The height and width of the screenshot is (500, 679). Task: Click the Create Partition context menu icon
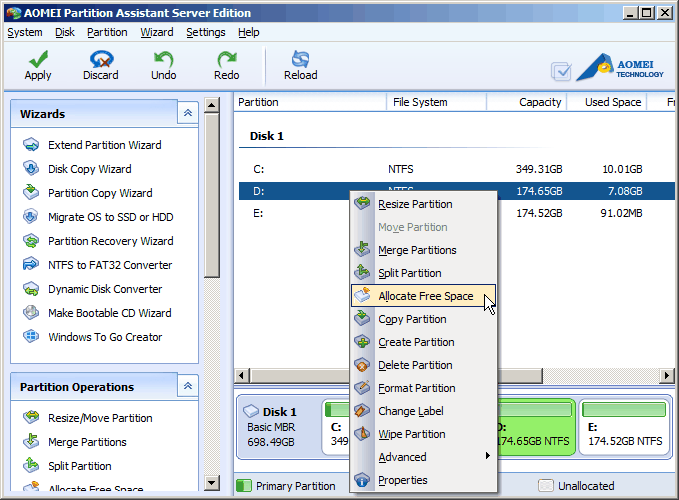click(362, 342)
